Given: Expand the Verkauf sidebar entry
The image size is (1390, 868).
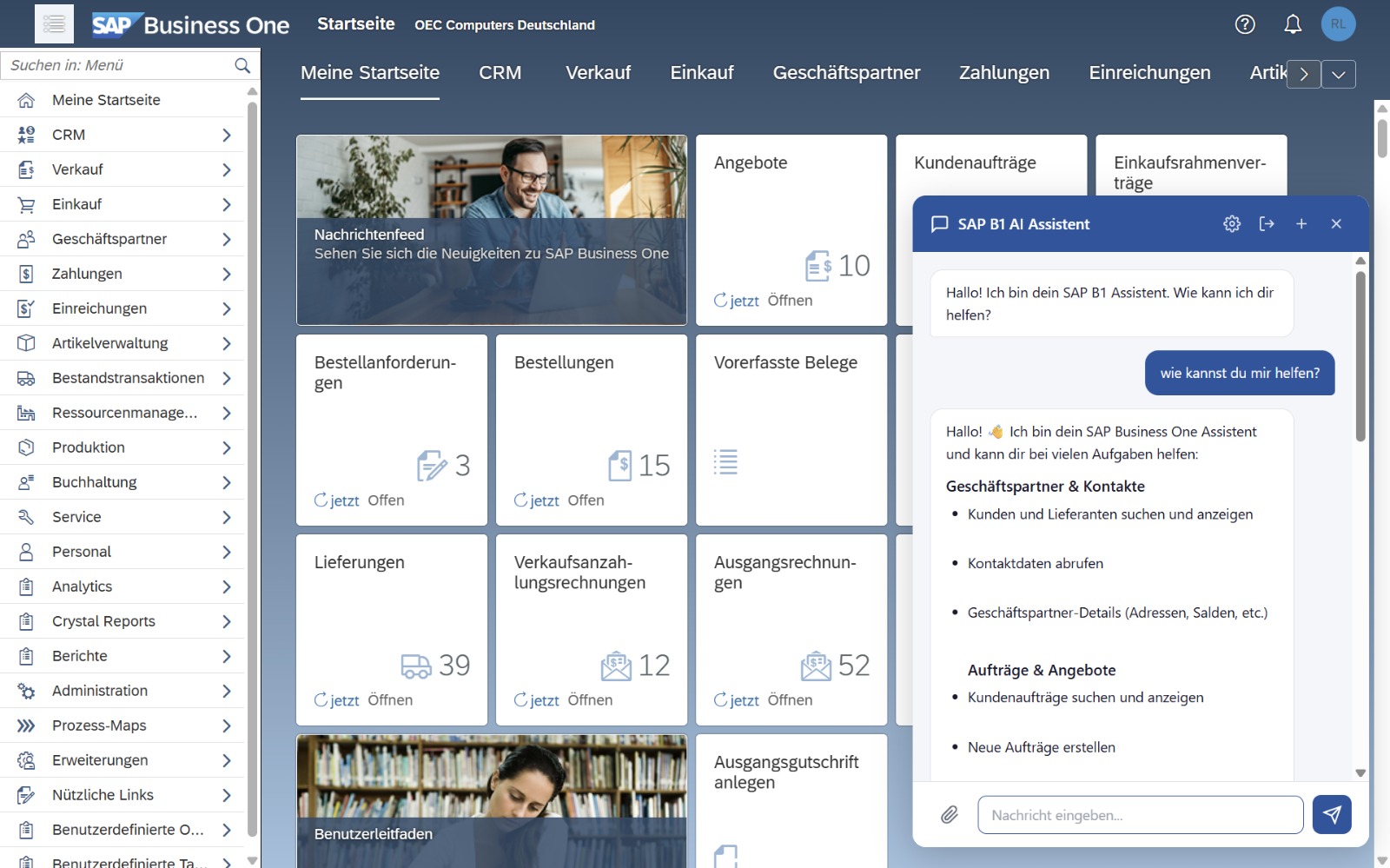Looking at the screenshot, I should (227, 169).
